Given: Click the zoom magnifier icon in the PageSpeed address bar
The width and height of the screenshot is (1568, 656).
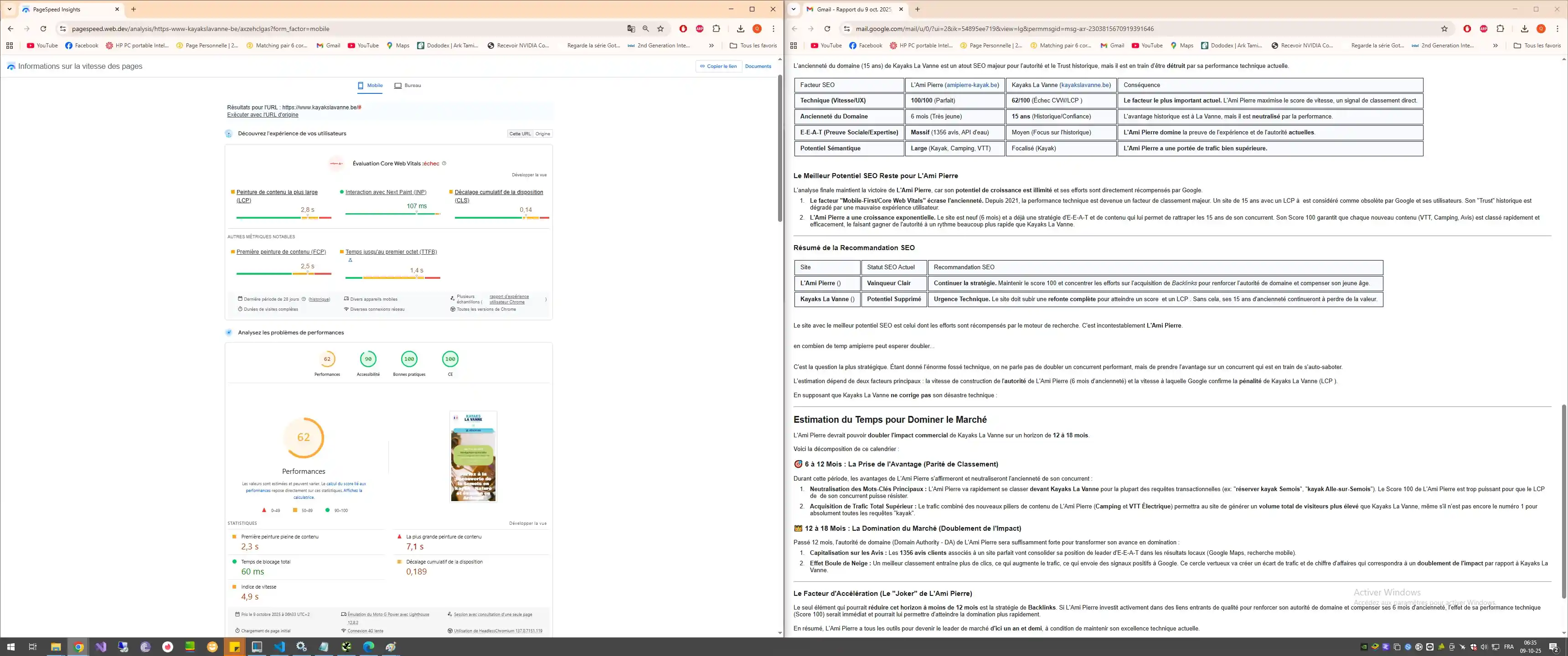Looking at the screenshot, I should [646, 29].
